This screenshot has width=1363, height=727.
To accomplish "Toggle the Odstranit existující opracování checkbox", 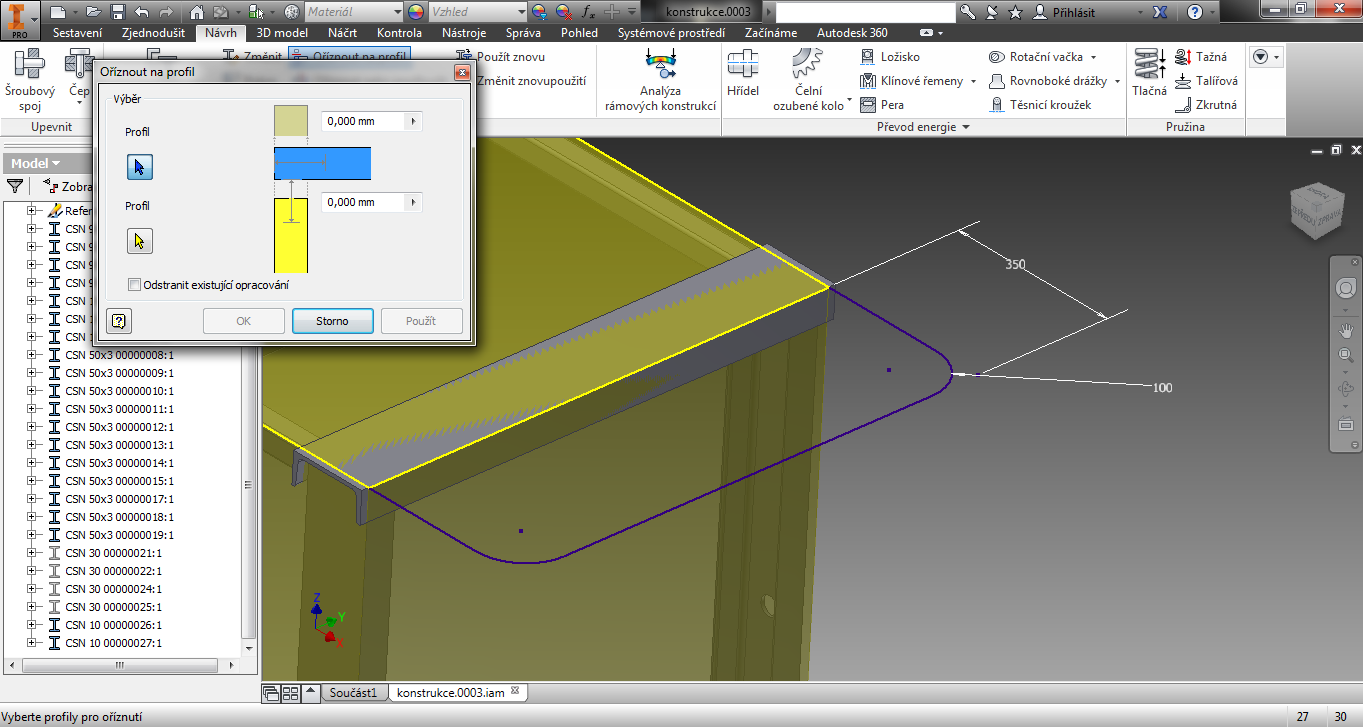I will click(135, 285).
